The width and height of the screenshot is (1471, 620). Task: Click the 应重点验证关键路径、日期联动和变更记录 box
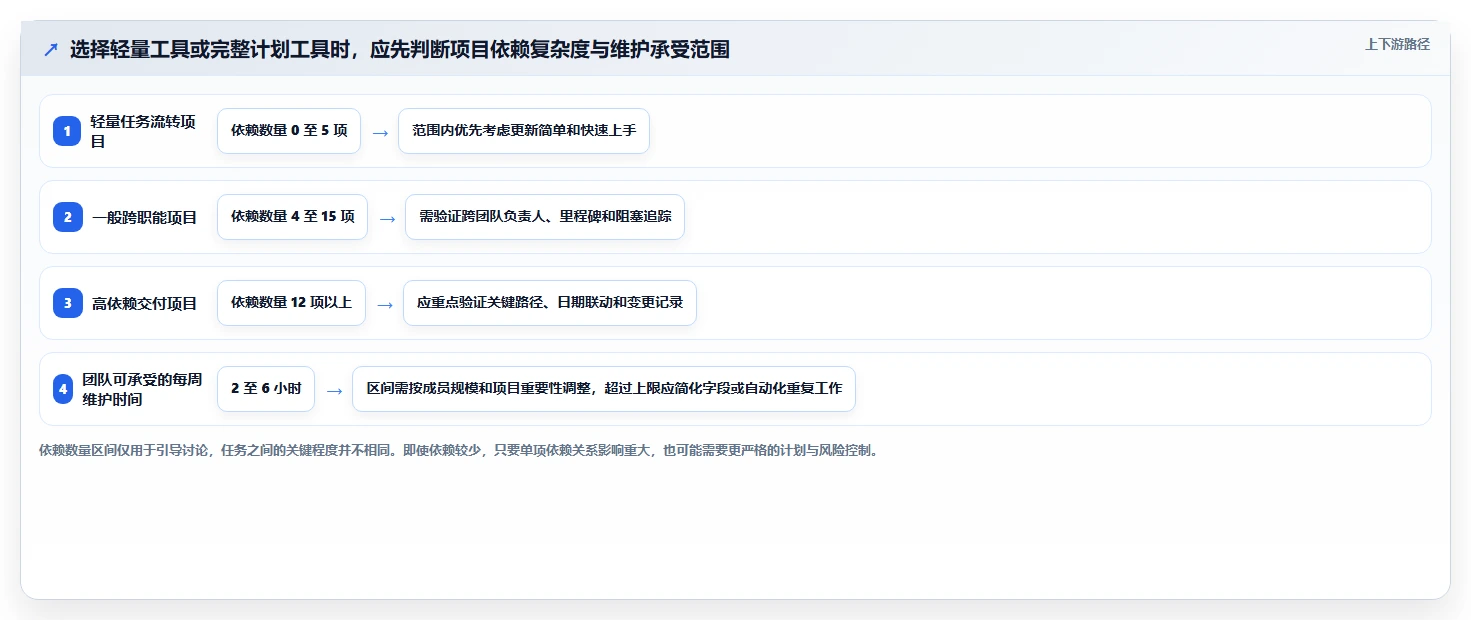(x=550, y=303)
